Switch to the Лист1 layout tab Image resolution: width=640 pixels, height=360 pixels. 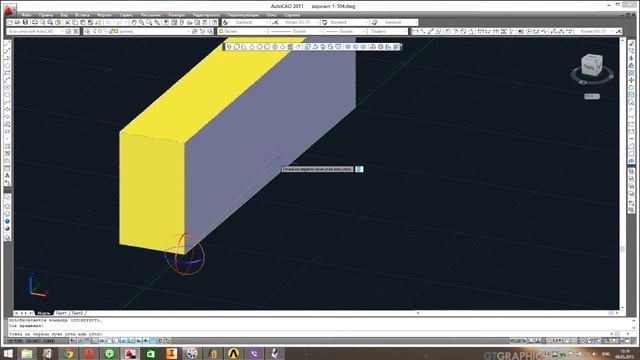coord(61,313)
